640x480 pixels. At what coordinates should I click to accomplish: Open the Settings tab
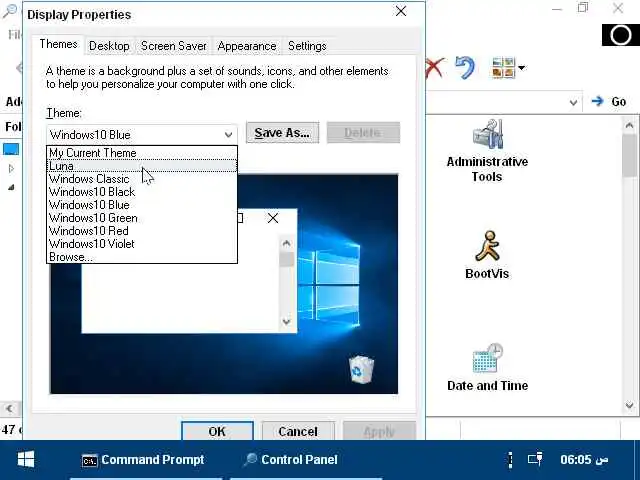coord(307,46)
